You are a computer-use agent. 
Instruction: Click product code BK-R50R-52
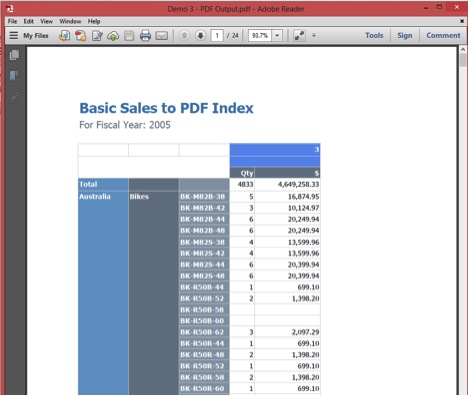[202, 366]
